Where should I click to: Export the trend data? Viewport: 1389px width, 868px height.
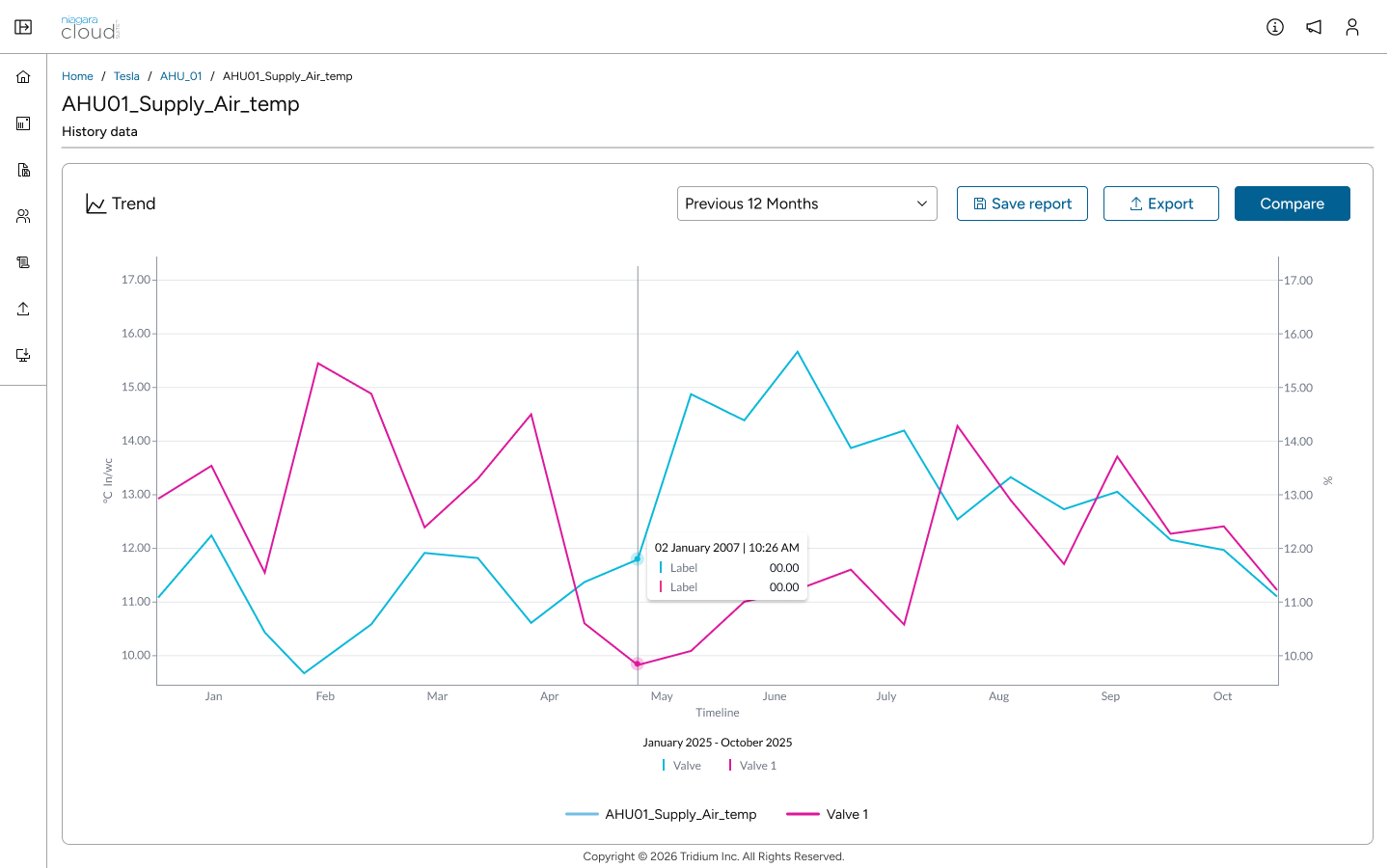1161,203
